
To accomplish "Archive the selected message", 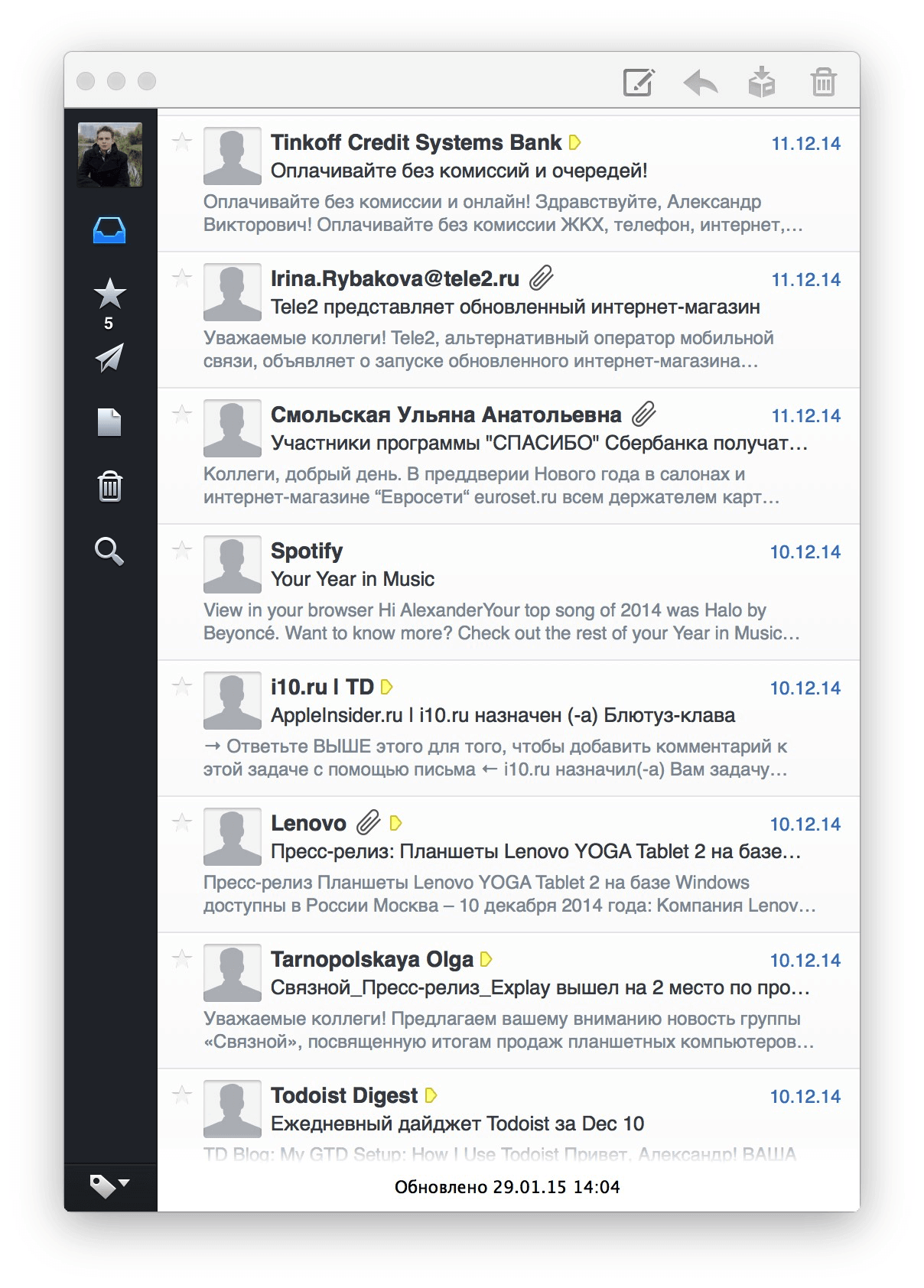I will tap(762, 82).
